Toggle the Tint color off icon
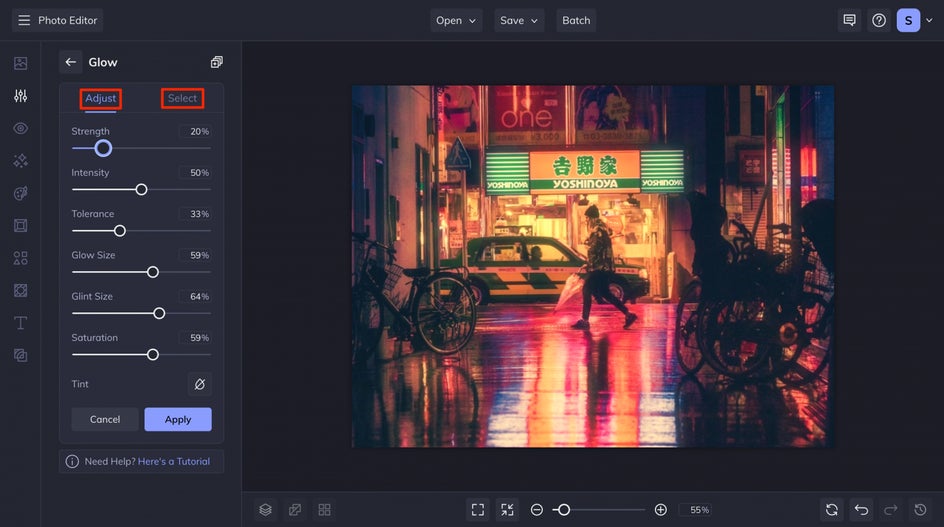Viewport: 944px width, 527px height. [199, 384]
